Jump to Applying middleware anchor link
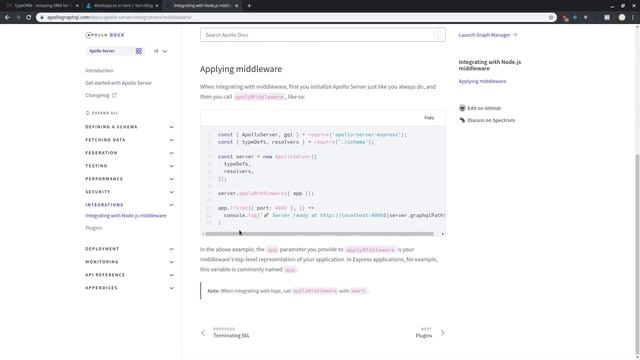Screen dimensions: 640x360 [482, 81]
